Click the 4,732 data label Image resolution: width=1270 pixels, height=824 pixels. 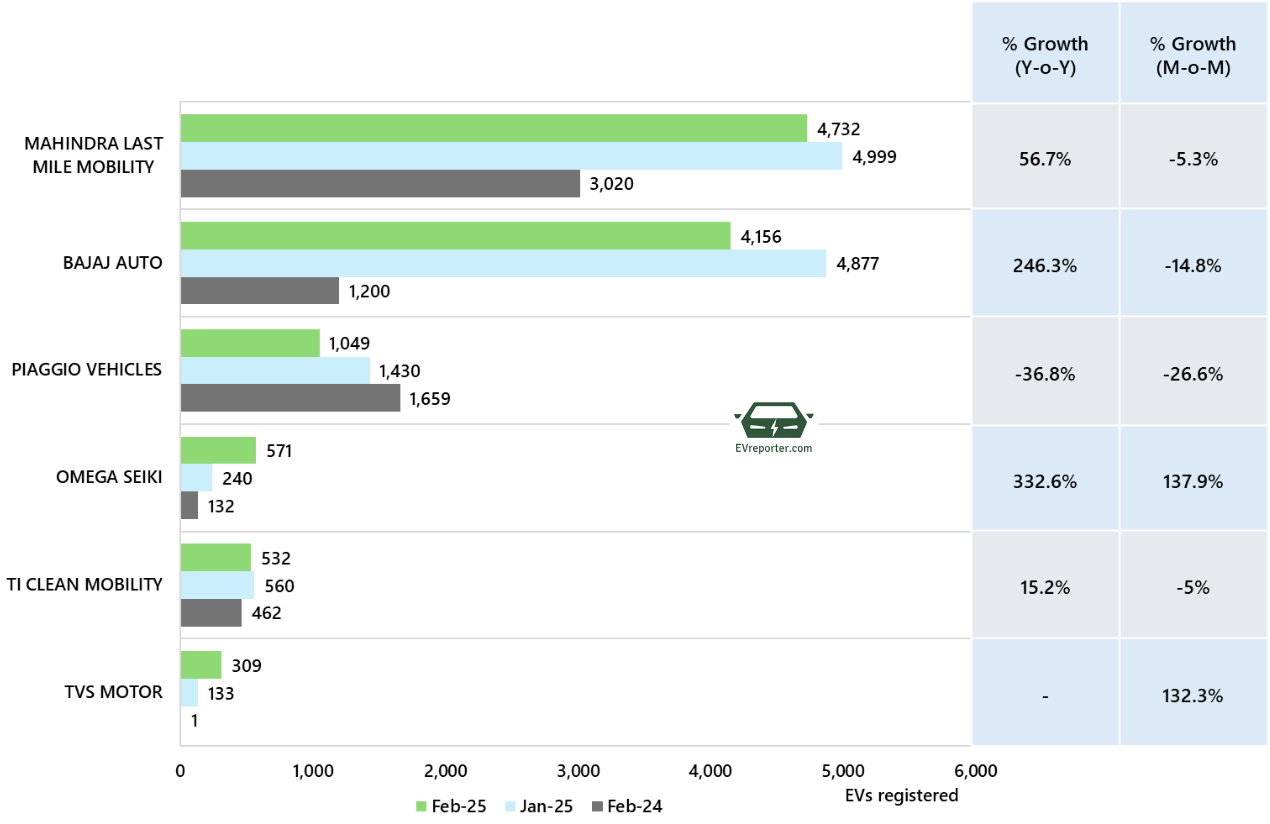[x=838, y=129]
